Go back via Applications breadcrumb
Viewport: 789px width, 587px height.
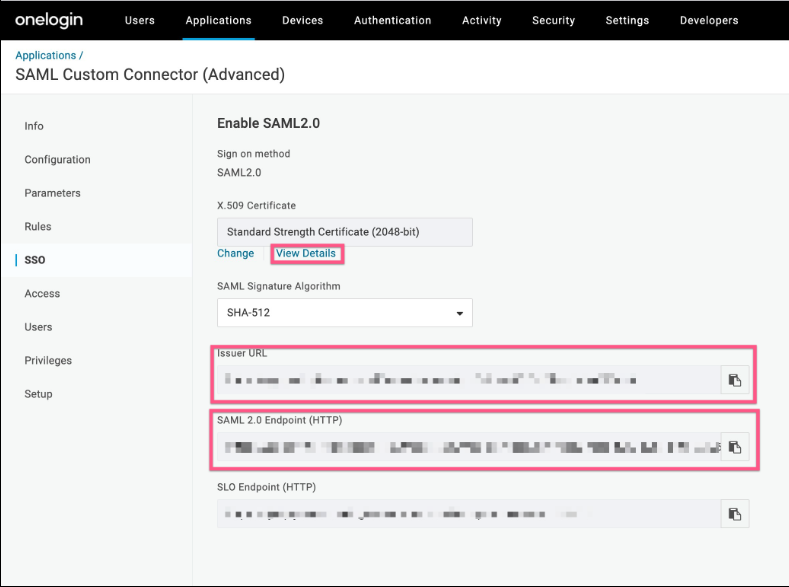(x=45, y=55)
